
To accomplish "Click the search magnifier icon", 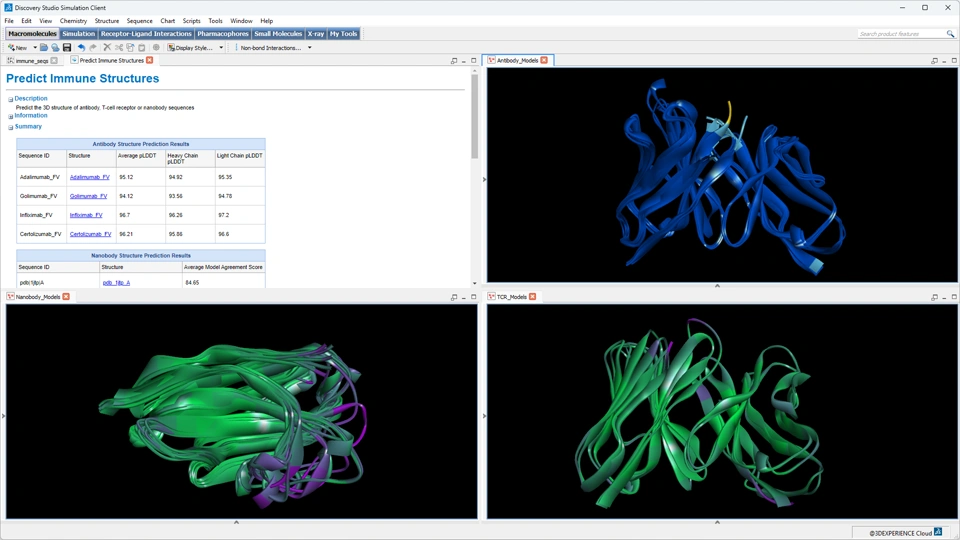I will [x=950, y=34].
